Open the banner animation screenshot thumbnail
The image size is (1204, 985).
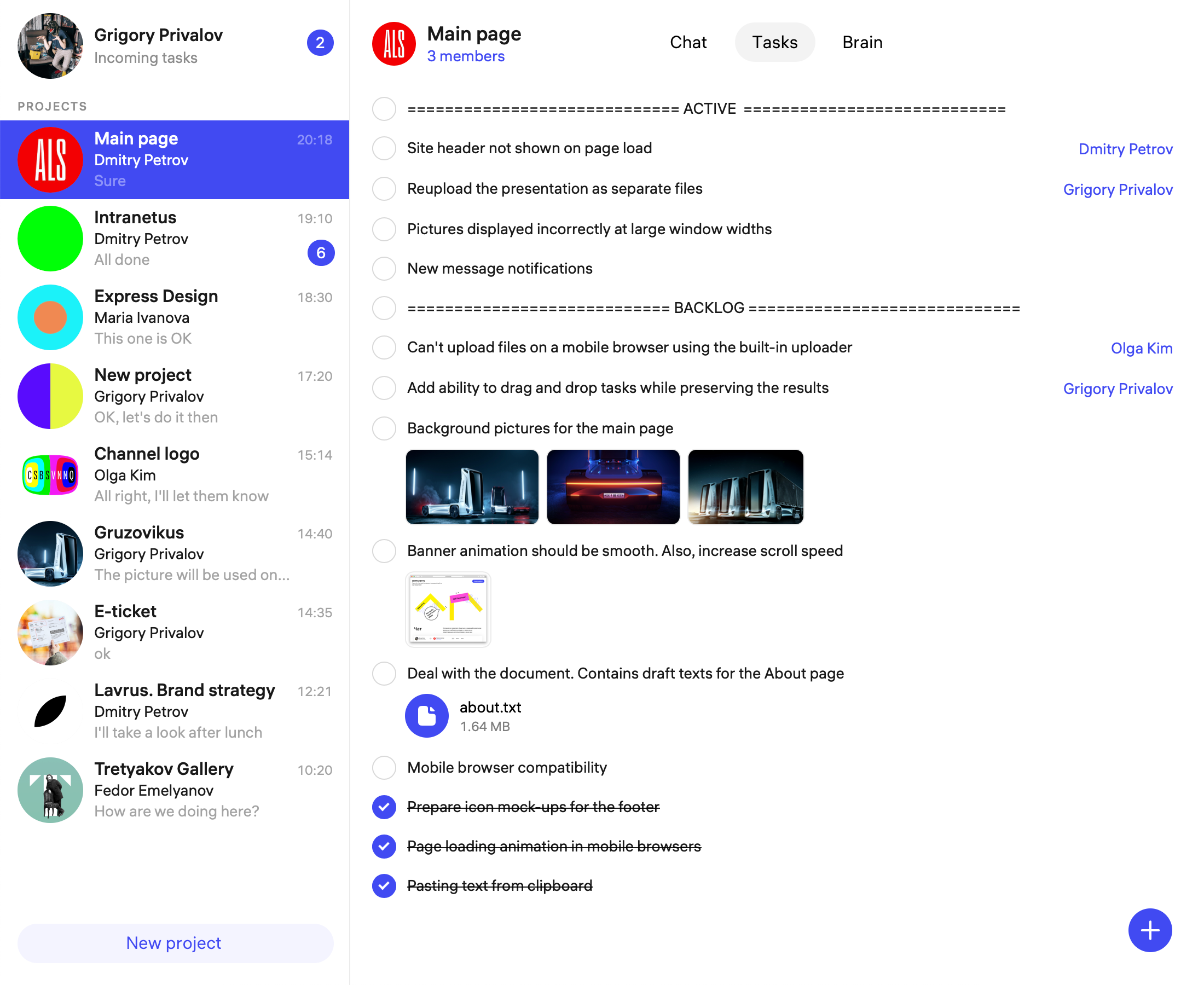pos(448,610)
